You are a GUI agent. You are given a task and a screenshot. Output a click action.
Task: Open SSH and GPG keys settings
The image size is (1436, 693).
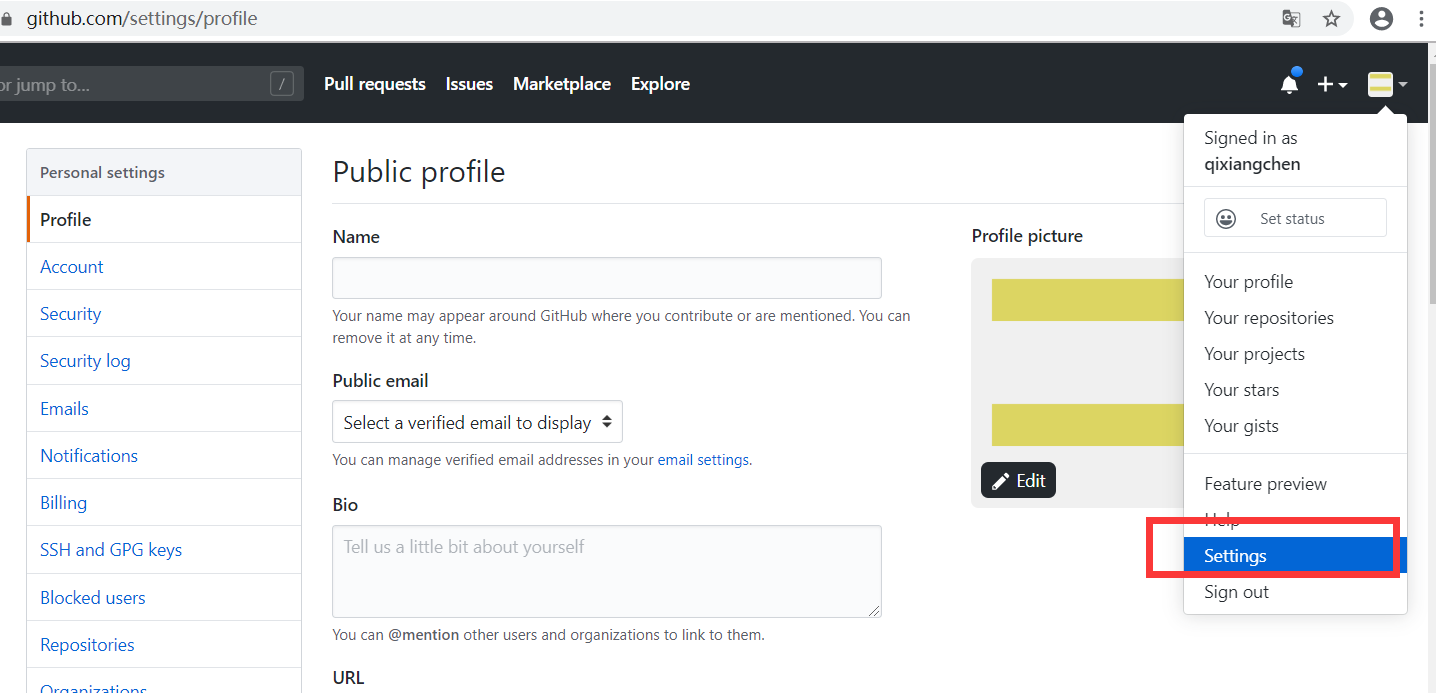coord(164,550)
